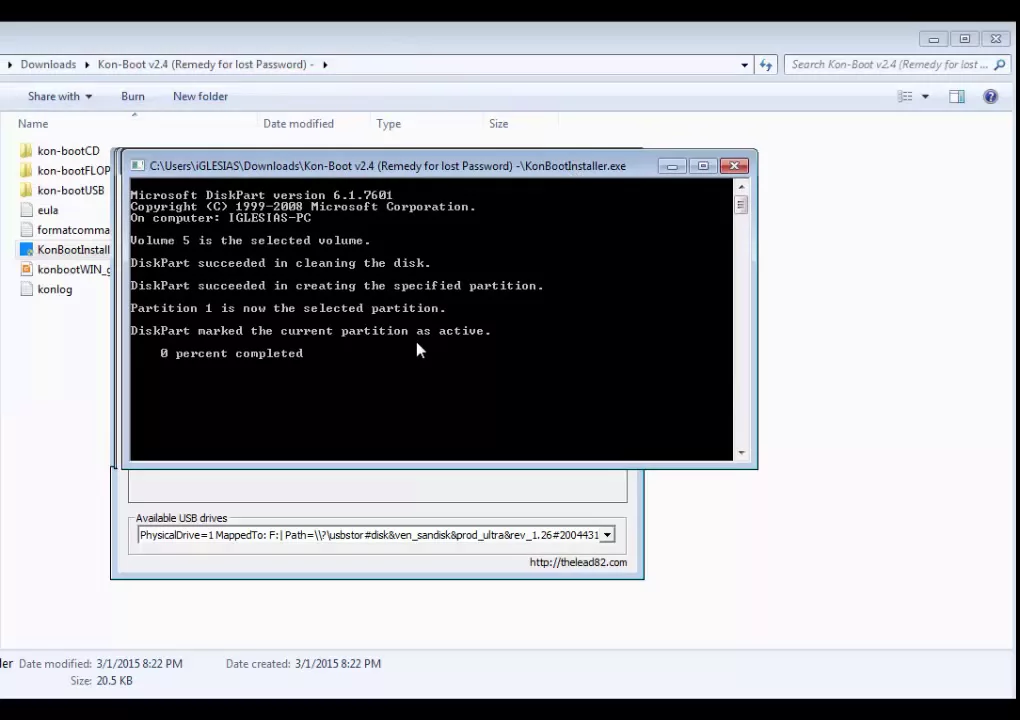Click Burn in the Explorer toolbar
The height and width of the screenshot is (720, 1020).
tap(133, 96)
